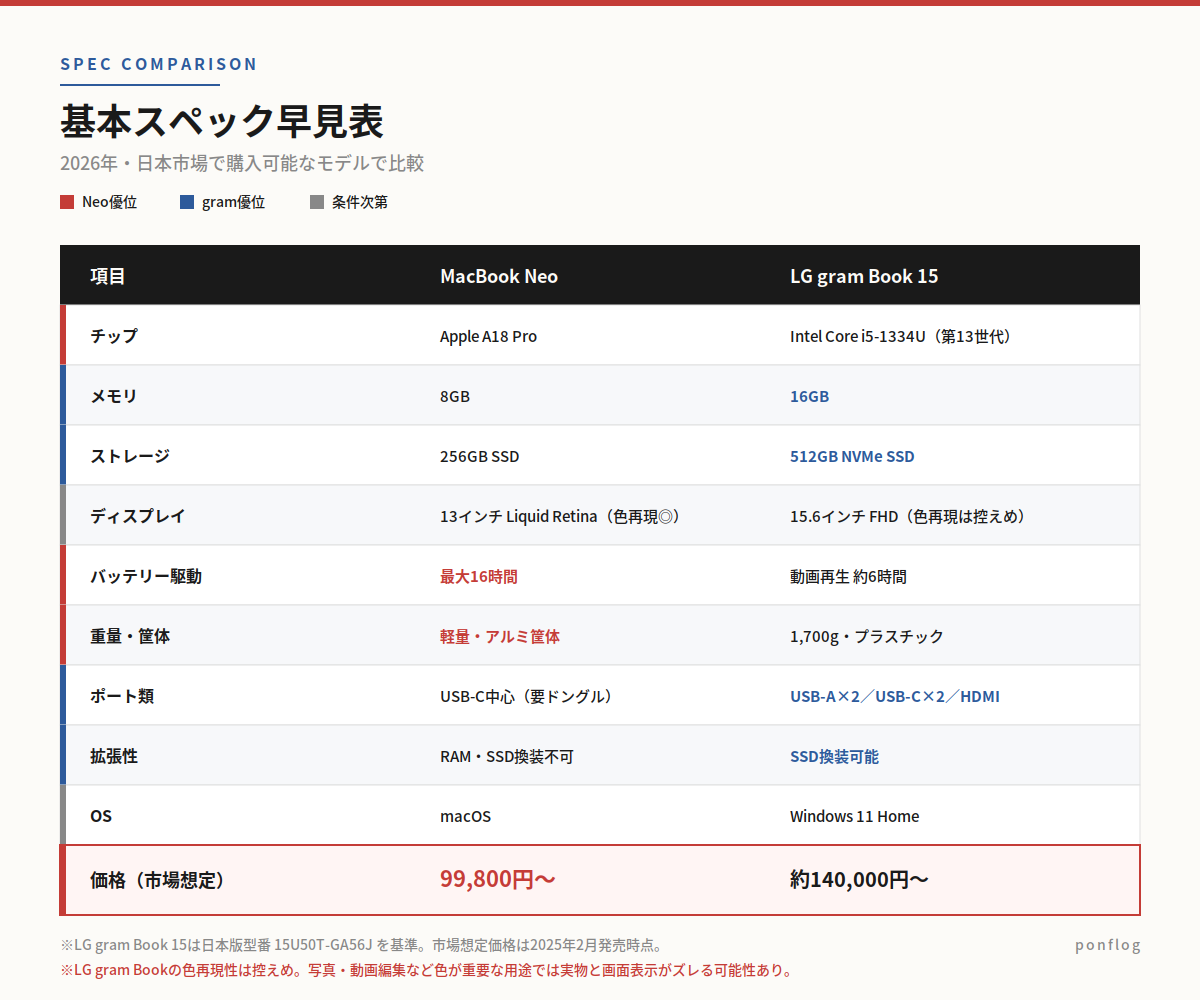Click the gram優位 legend label
1200x1000 pixels.
pos(233,202)
